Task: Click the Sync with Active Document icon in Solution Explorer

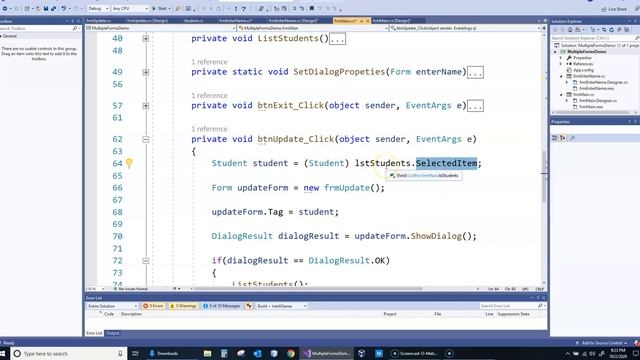Action: point(604,30)
